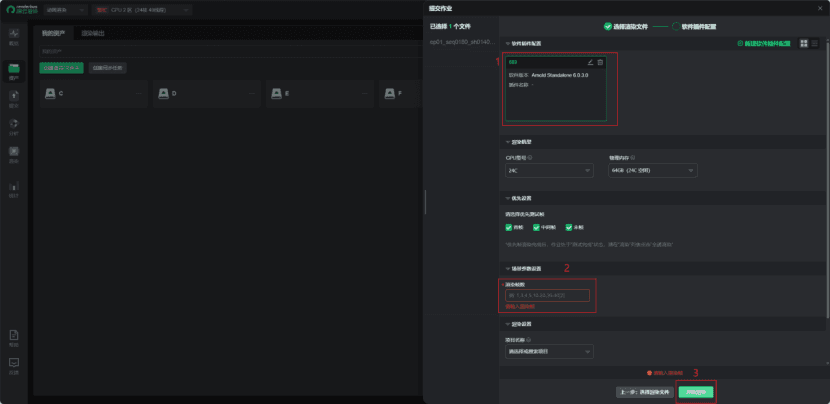Open the 24C CPU model dropdown

549,170
